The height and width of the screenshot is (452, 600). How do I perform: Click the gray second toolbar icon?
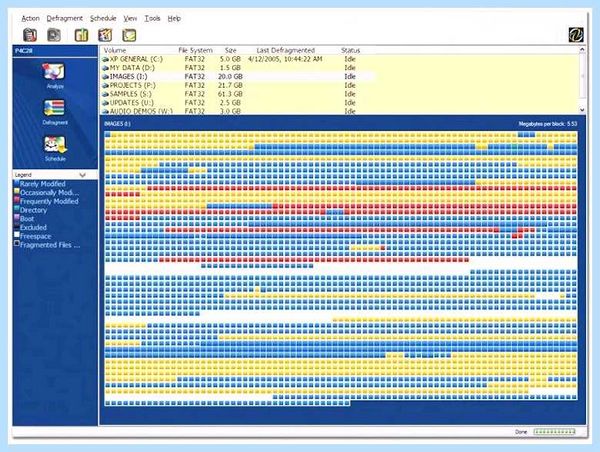pyautogui.click(x=54, y=35)
